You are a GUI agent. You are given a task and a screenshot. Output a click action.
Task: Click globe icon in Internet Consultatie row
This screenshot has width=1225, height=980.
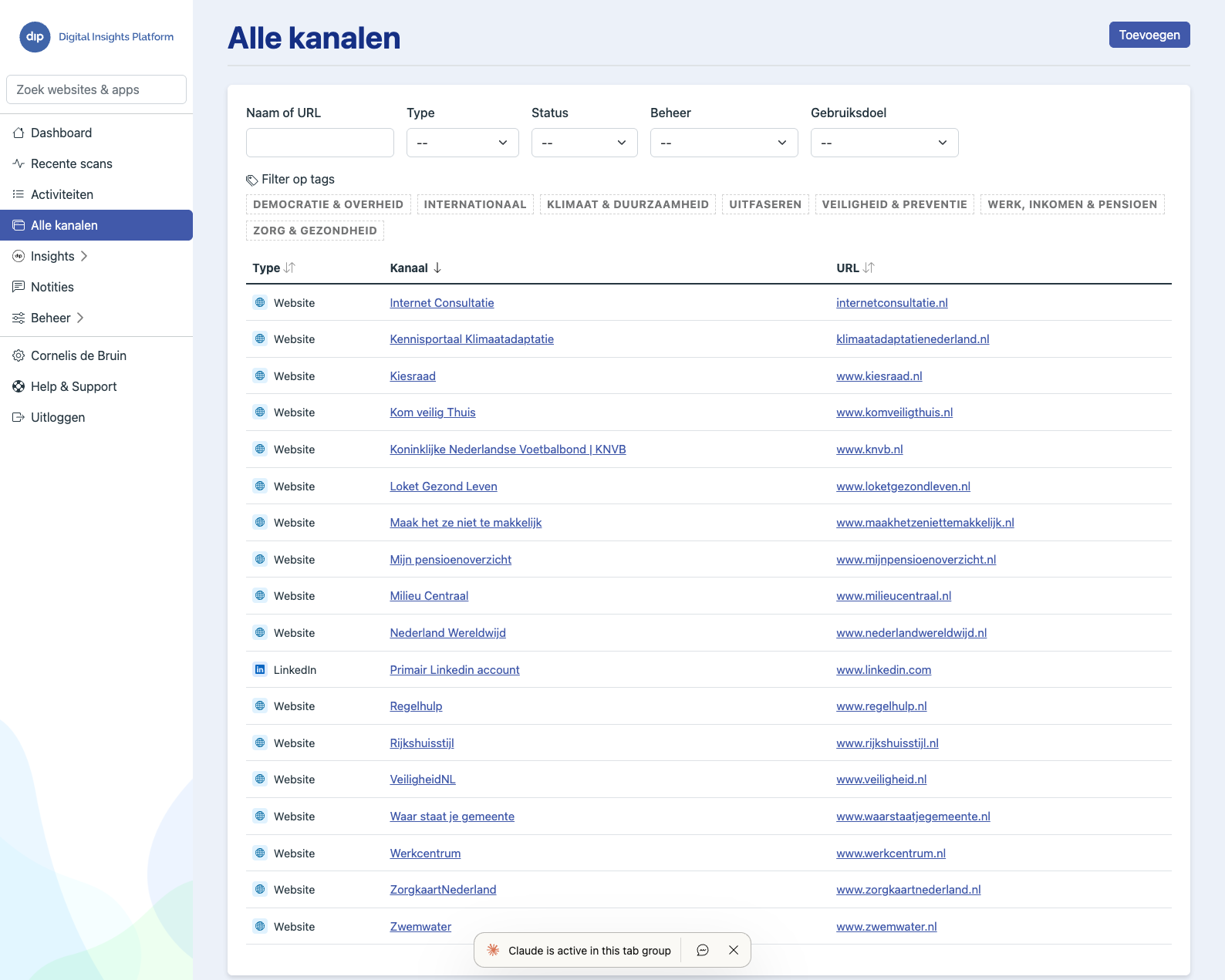(x=260, y=302)
